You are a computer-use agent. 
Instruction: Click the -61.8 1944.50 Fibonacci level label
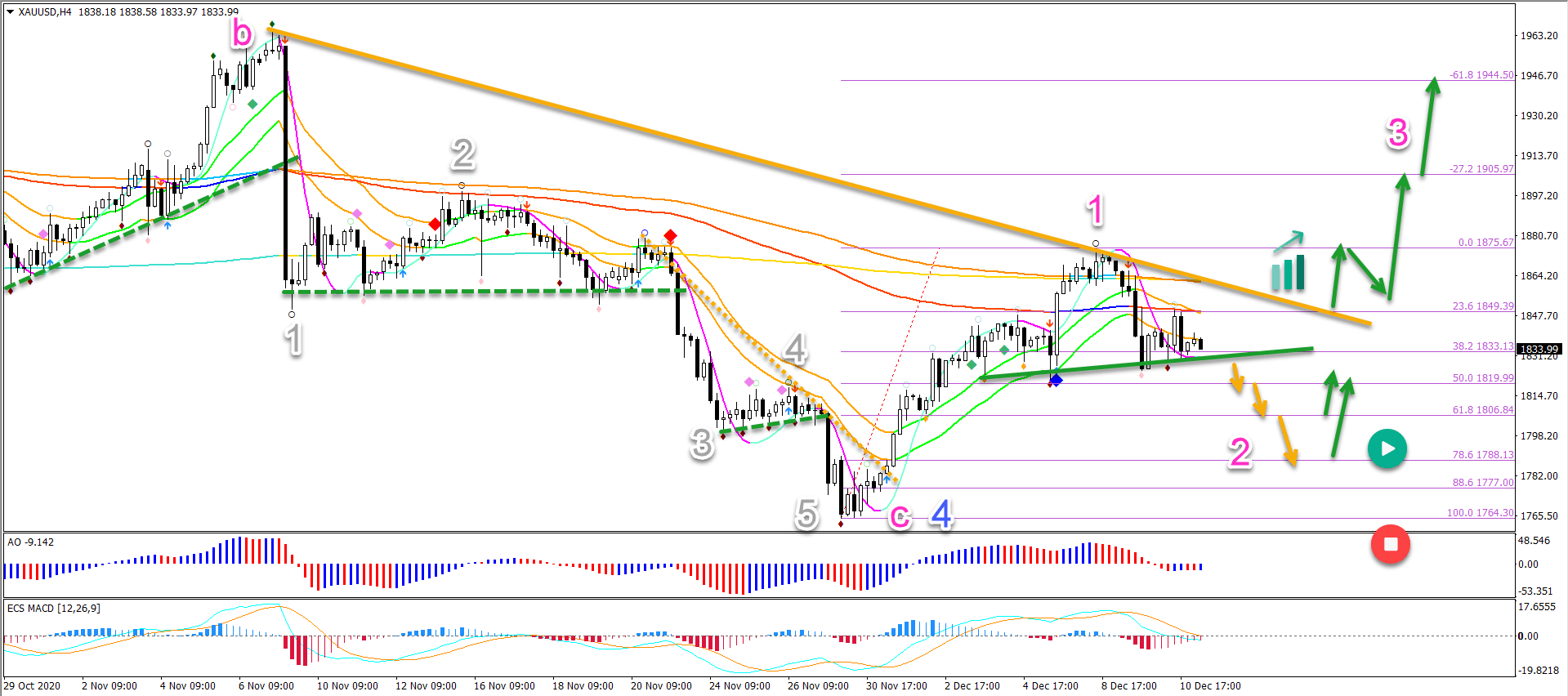(1481, 75)
